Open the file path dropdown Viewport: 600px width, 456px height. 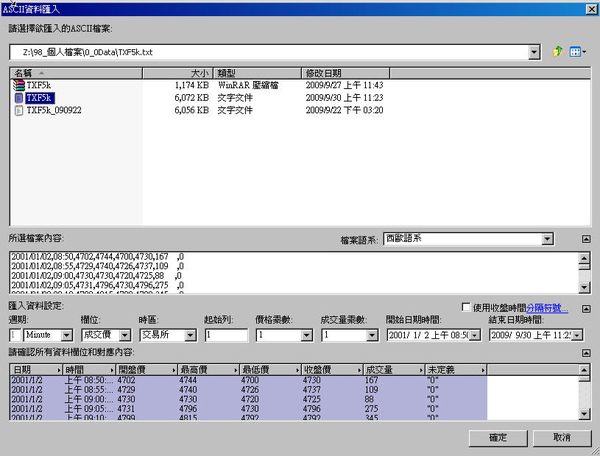pos(533,52)
